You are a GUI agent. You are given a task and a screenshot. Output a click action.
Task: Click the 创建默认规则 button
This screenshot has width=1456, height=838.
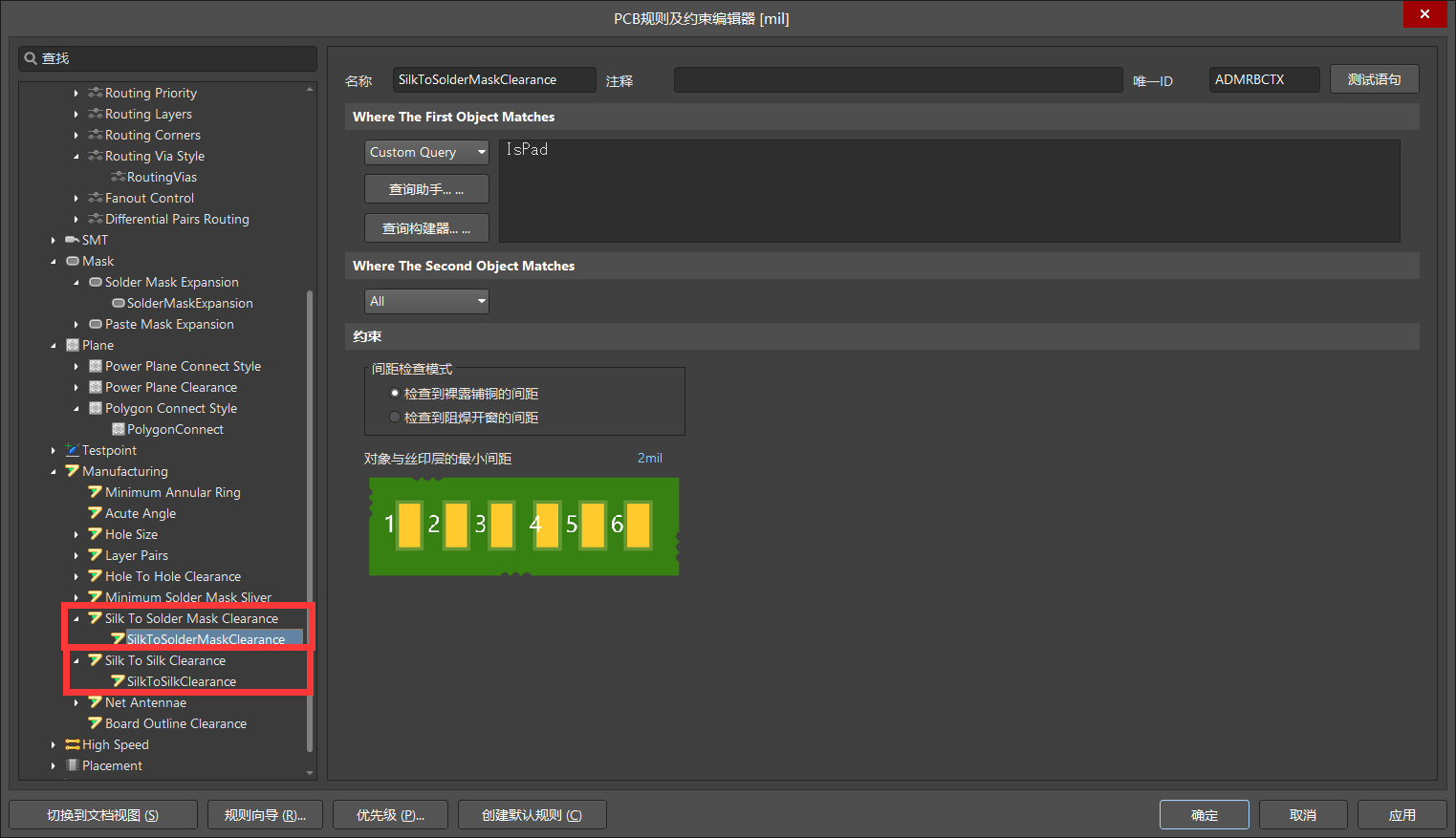click(532, 814)
